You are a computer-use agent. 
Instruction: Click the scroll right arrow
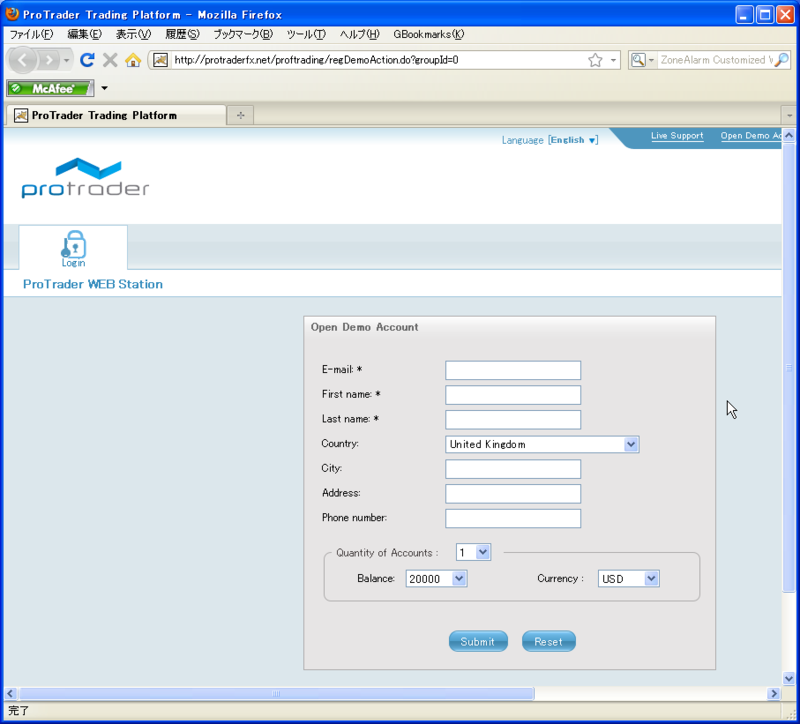coord(774,693)
